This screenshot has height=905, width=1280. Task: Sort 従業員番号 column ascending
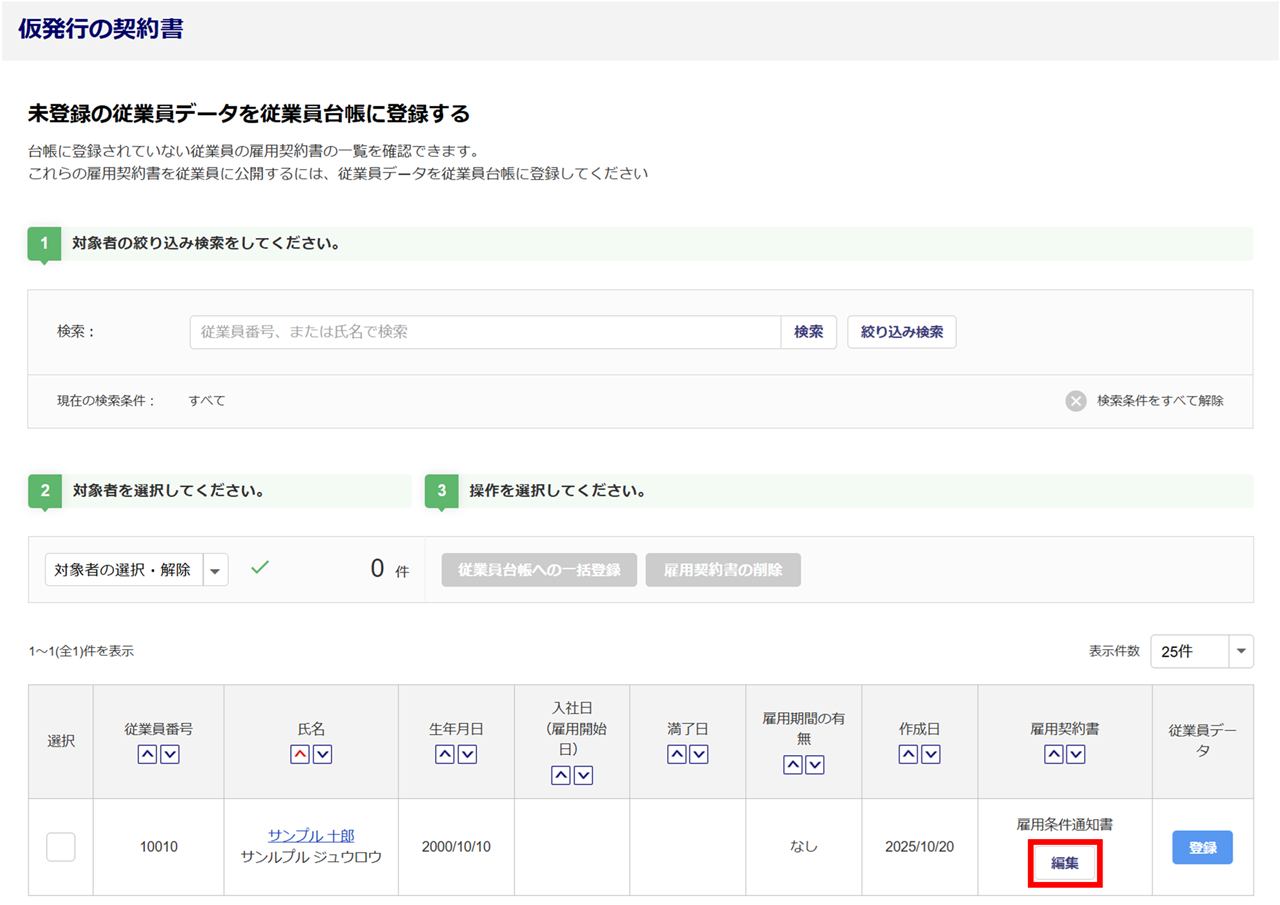[147, 755]
